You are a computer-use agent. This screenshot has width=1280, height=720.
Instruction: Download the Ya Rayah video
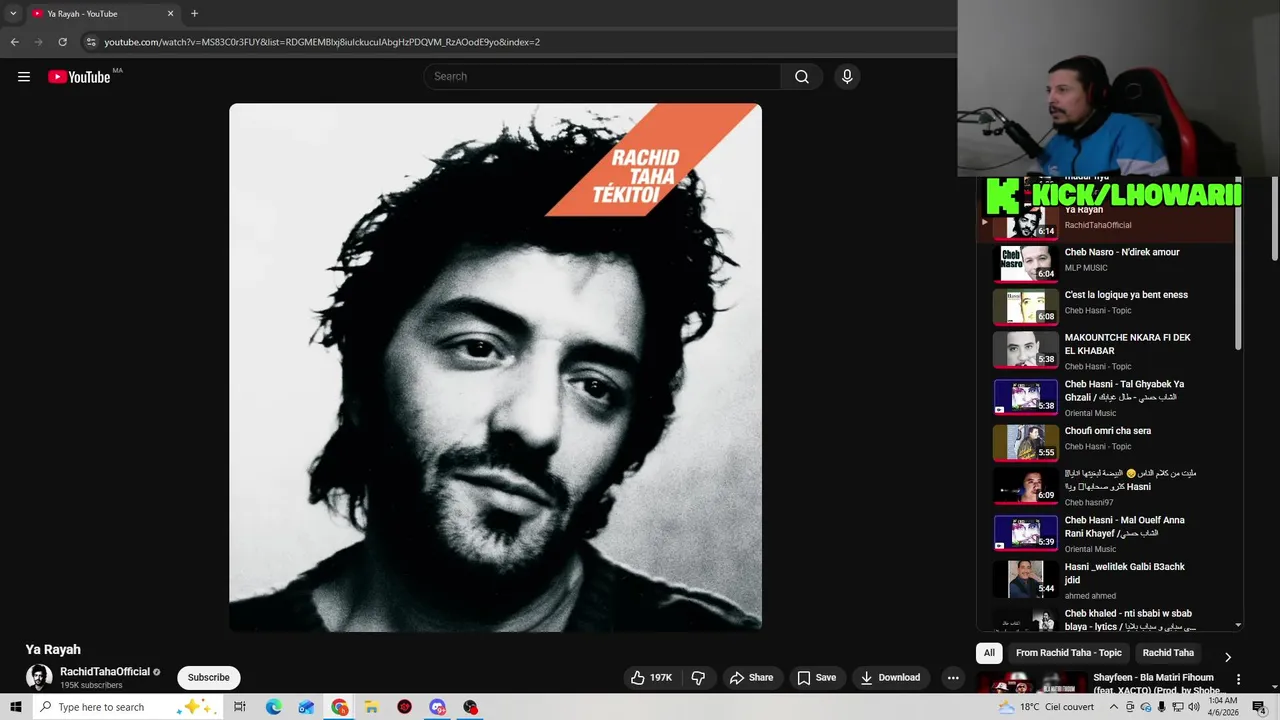point(890,677)
